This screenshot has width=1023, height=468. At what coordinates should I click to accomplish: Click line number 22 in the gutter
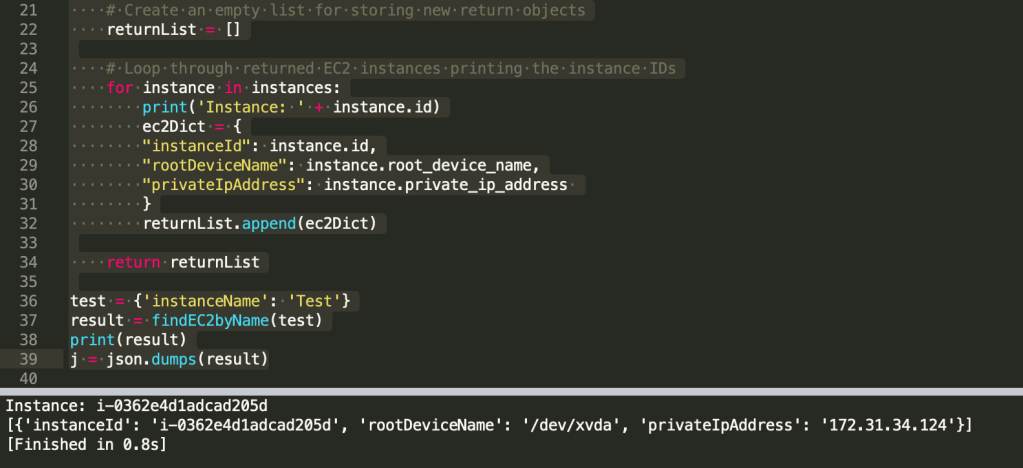(28, 29)
